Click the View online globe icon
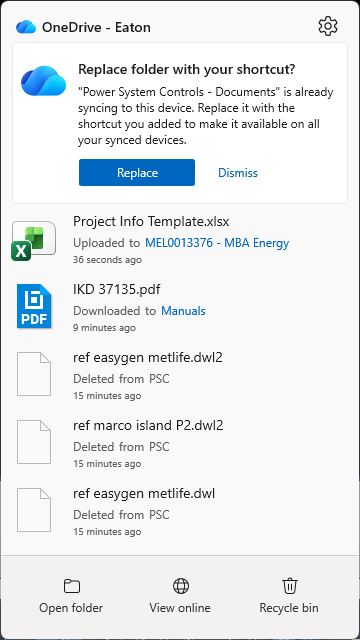This screenshot has height=640, width=360. point(181,586)
